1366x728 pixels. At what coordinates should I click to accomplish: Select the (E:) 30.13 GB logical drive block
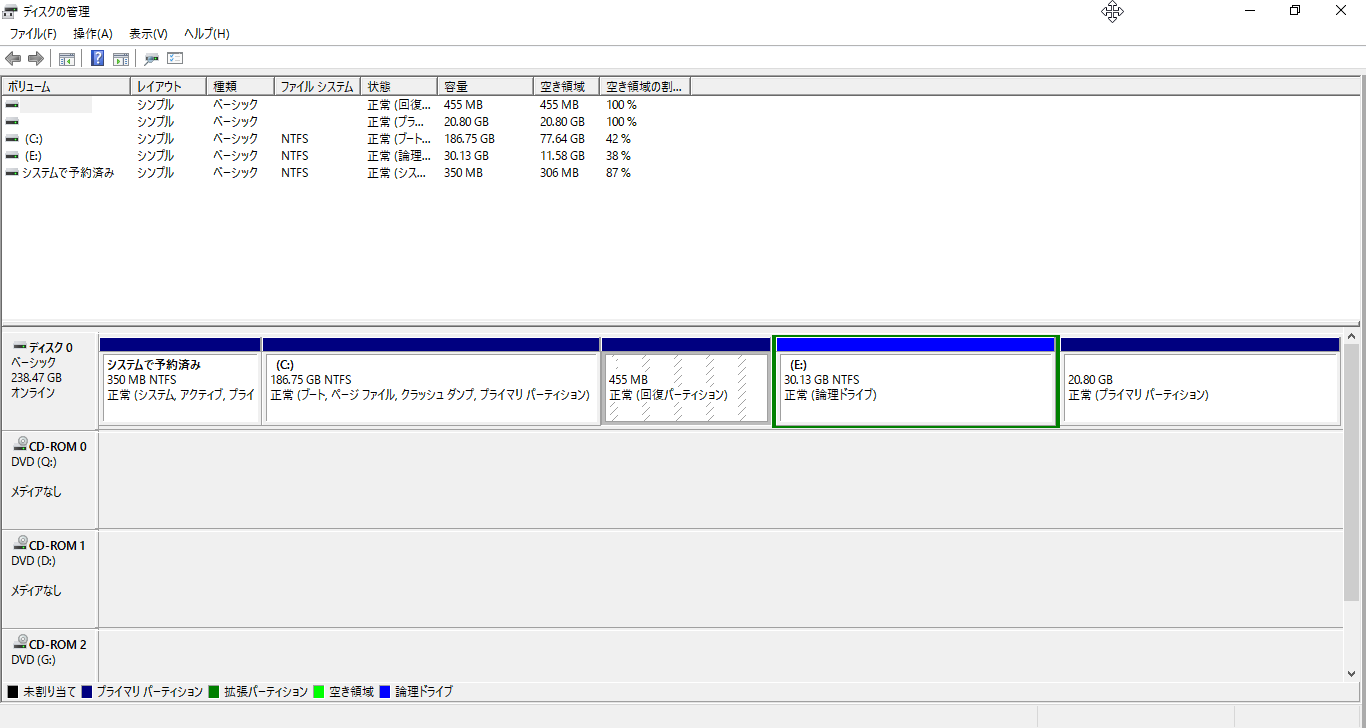click(916, 381)
